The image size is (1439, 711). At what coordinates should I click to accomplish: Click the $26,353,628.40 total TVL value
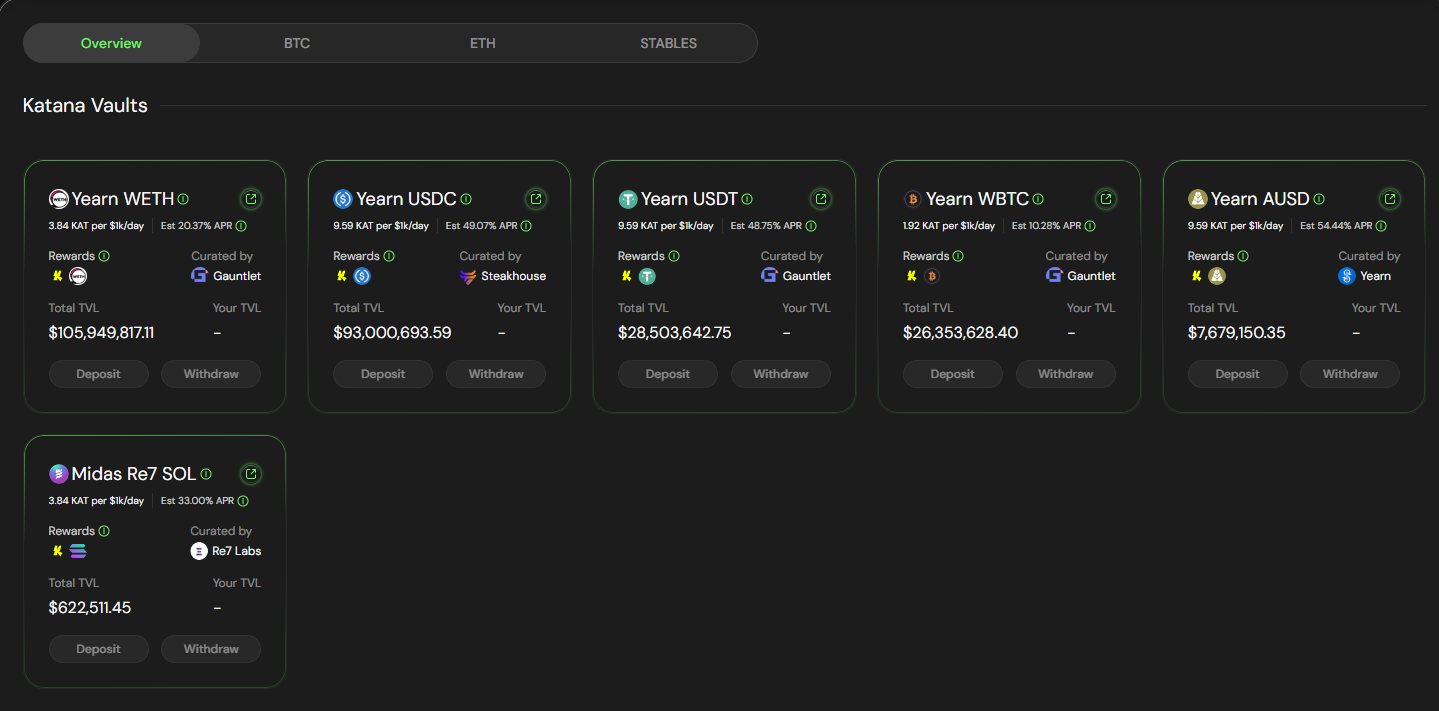(x=960, y=332)
